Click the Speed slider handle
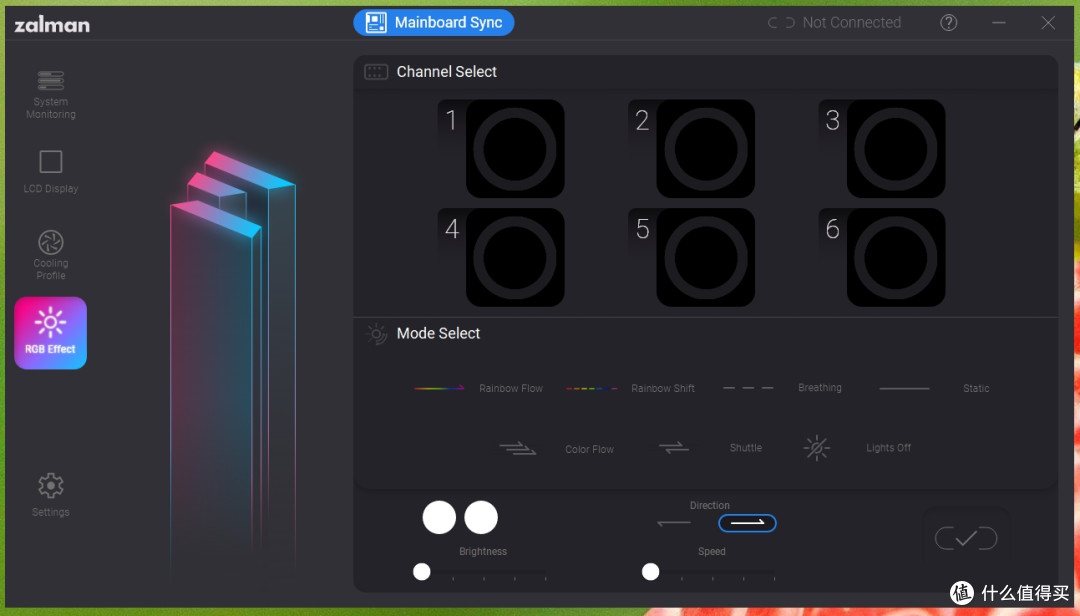This screenshot has width=1080, height=616. pos(650,571)
